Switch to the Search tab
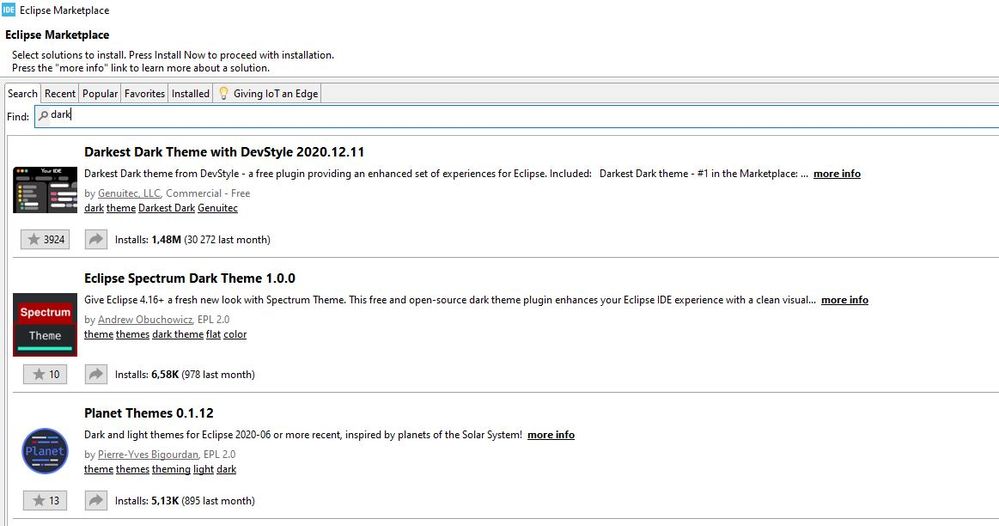Image resolution: width=999 pixels, height=526 pixels. click(22, 94)
